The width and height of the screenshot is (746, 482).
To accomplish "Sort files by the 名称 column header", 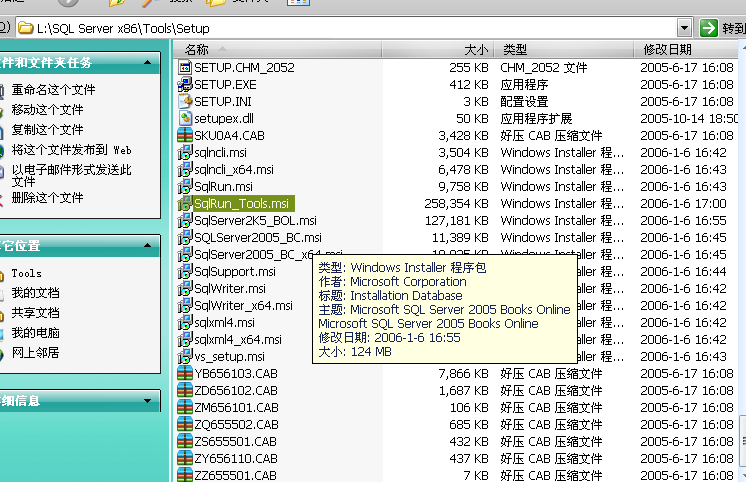I will point(197,49).
